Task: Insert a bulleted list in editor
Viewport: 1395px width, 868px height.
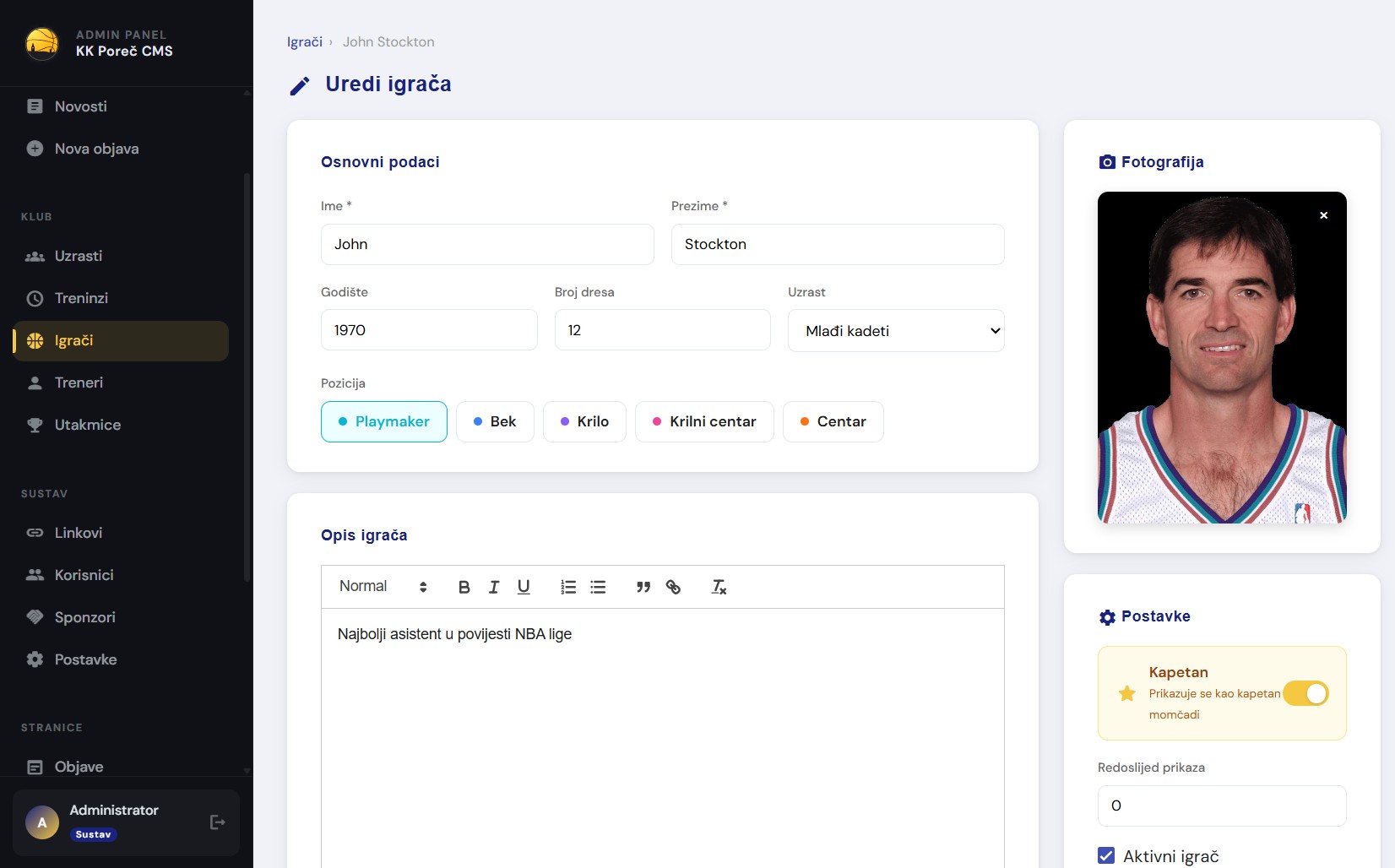Action: [x=598, y=587]
